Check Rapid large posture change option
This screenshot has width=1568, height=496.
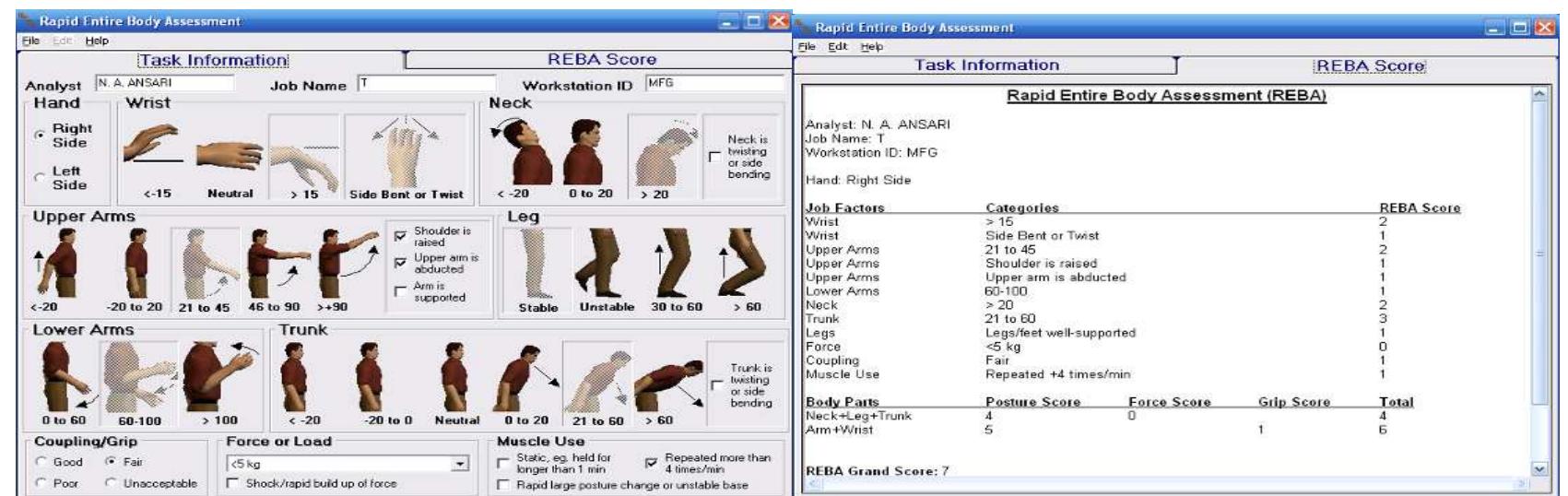pyautogui.click(x=503, y=485)
